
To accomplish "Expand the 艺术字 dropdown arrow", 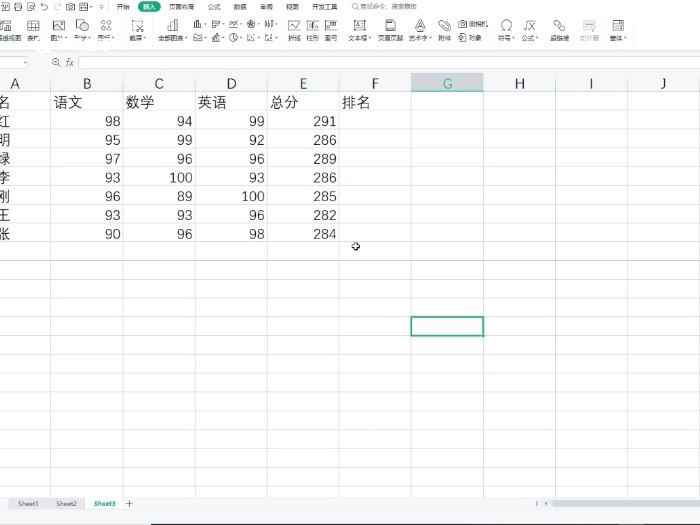I will point(430,38).
